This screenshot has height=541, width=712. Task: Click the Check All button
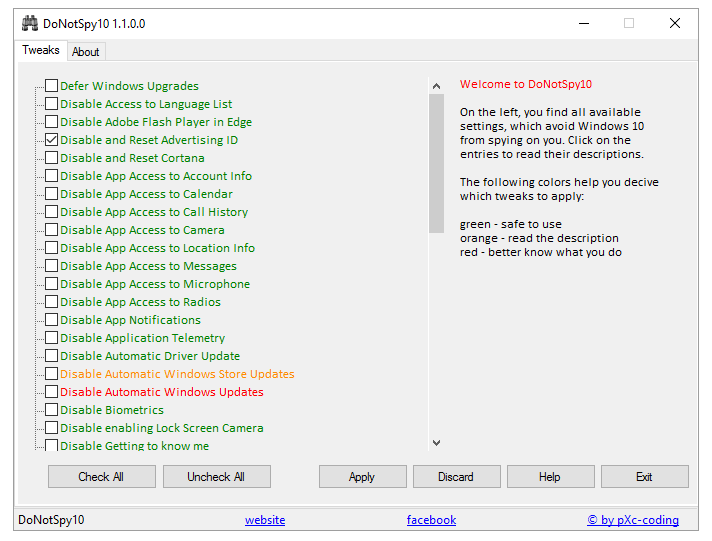coord(102,476)
